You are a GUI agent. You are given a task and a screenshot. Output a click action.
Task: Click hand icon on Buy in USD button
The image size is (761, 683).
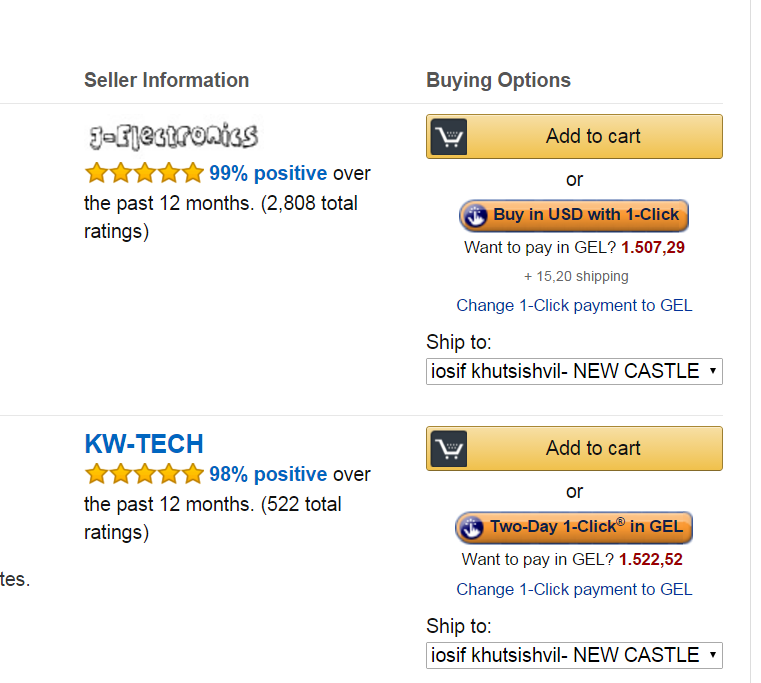(x=474, y=215)
